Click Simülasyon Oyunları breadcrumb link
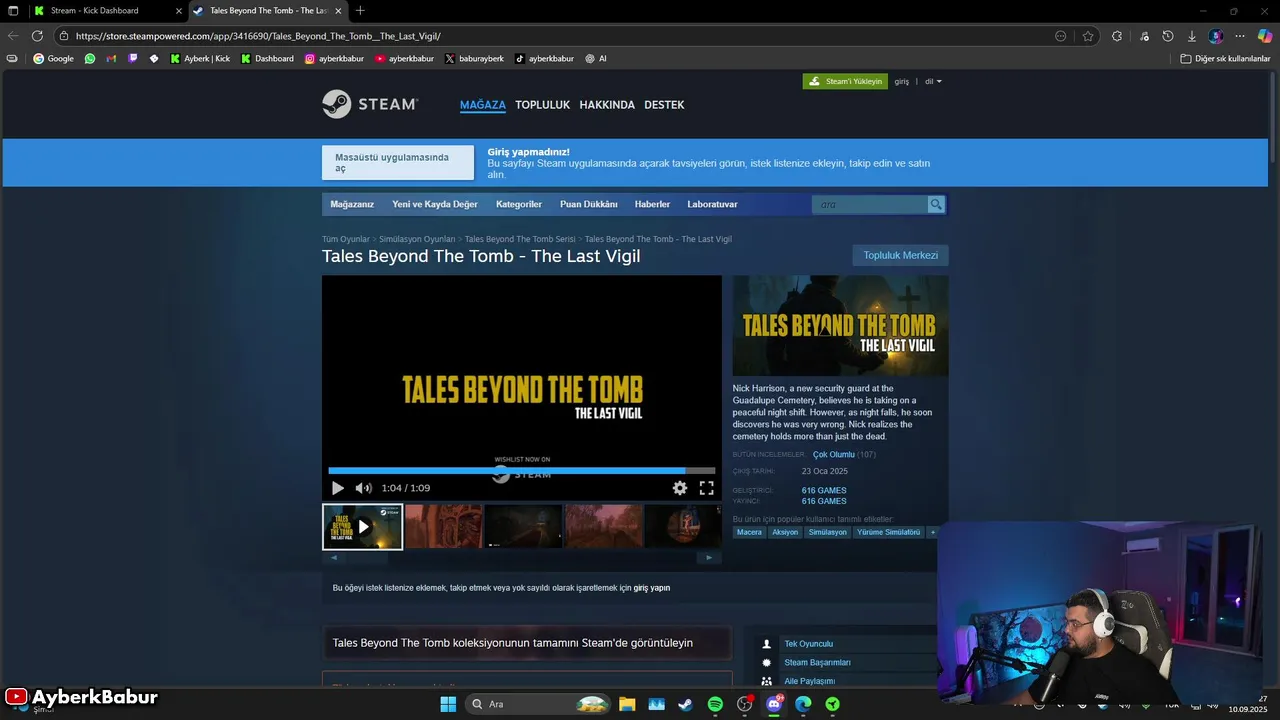The height and width of the screenshot is (720, 1280). tap(417, 240)
